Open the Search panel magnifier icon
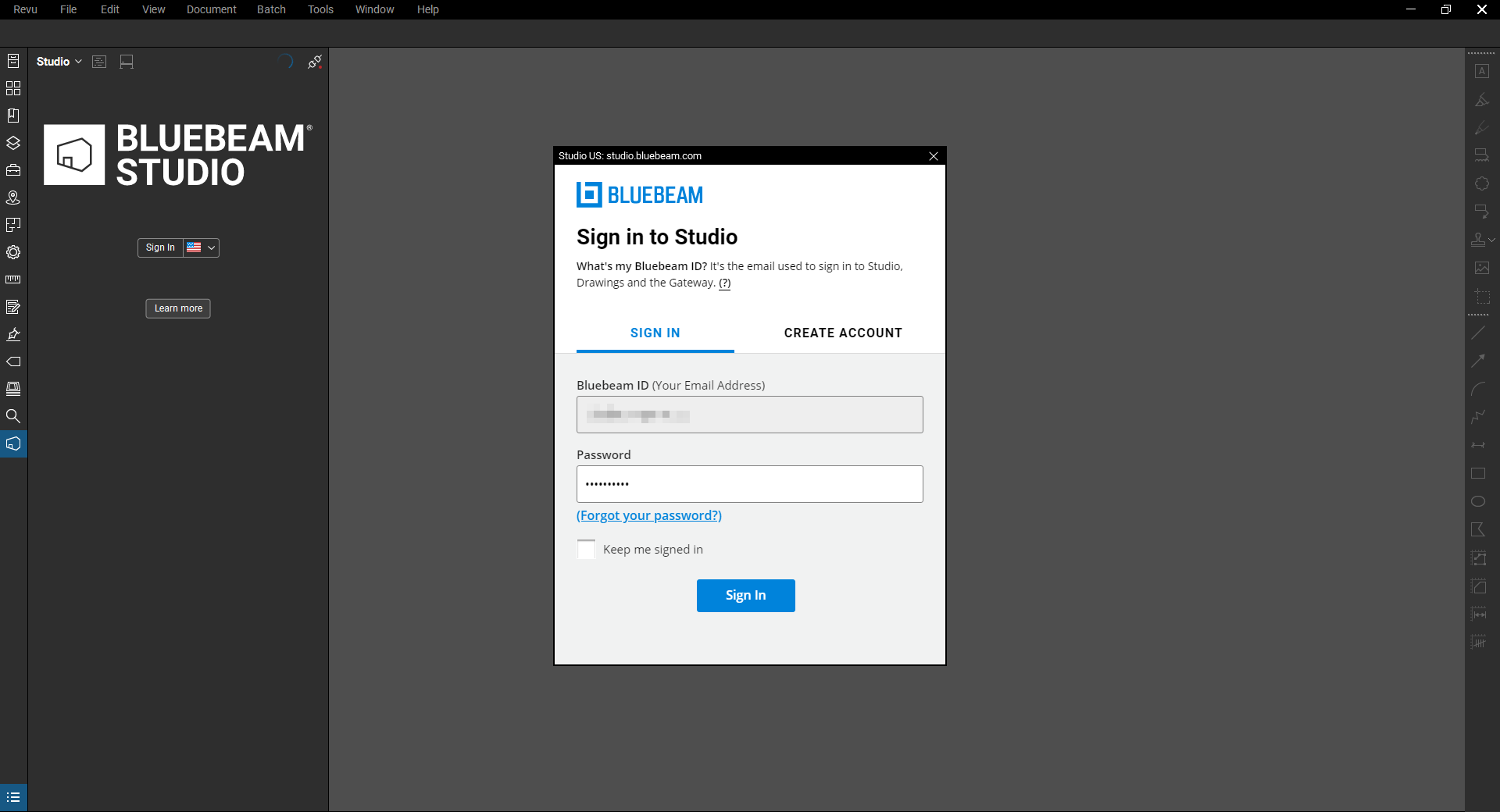This screenshot has height=812, width=1500. click(x=13, y=416)
